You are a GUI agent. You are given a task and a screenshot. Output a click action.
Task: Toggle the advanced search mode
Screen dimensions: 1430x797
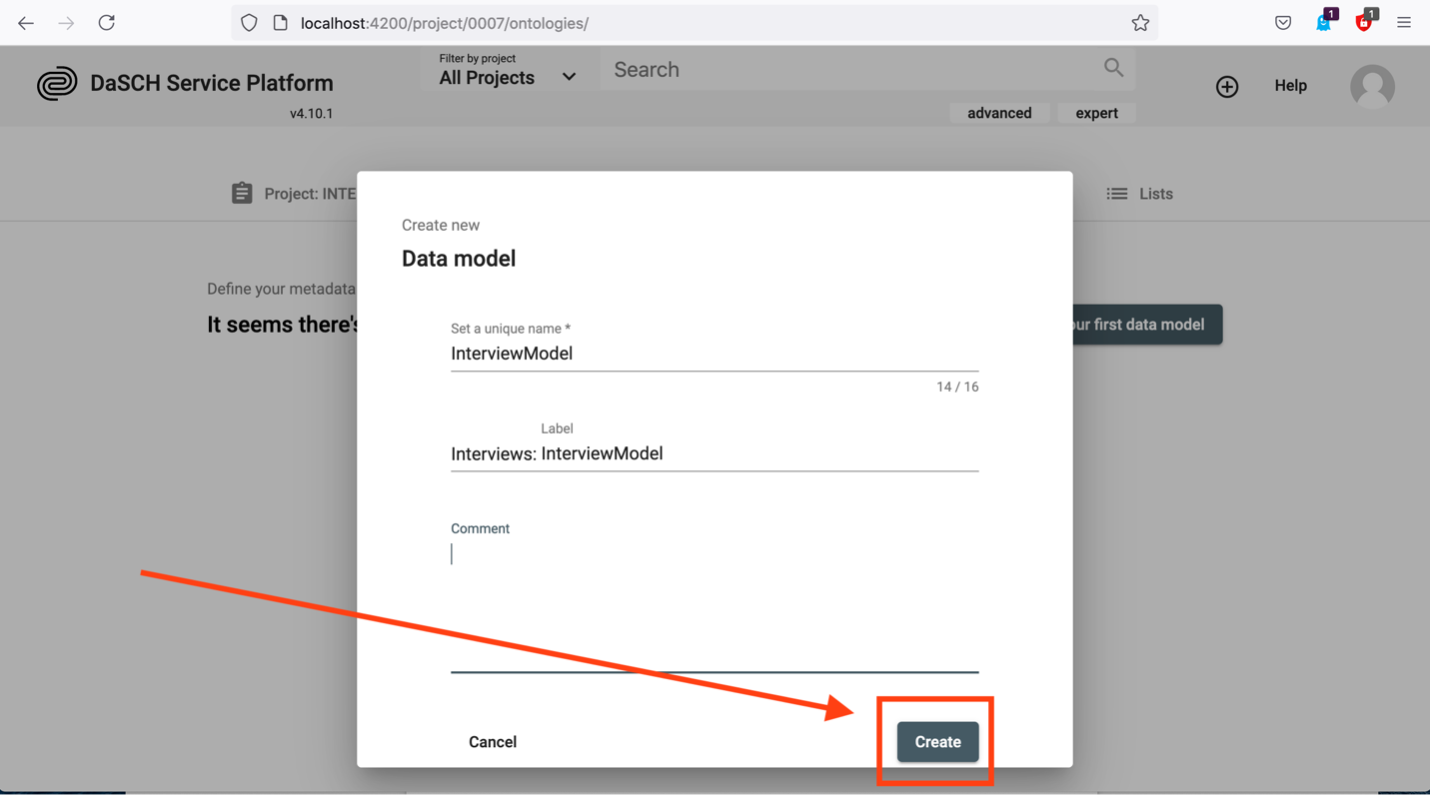(x=1000, y=112)
